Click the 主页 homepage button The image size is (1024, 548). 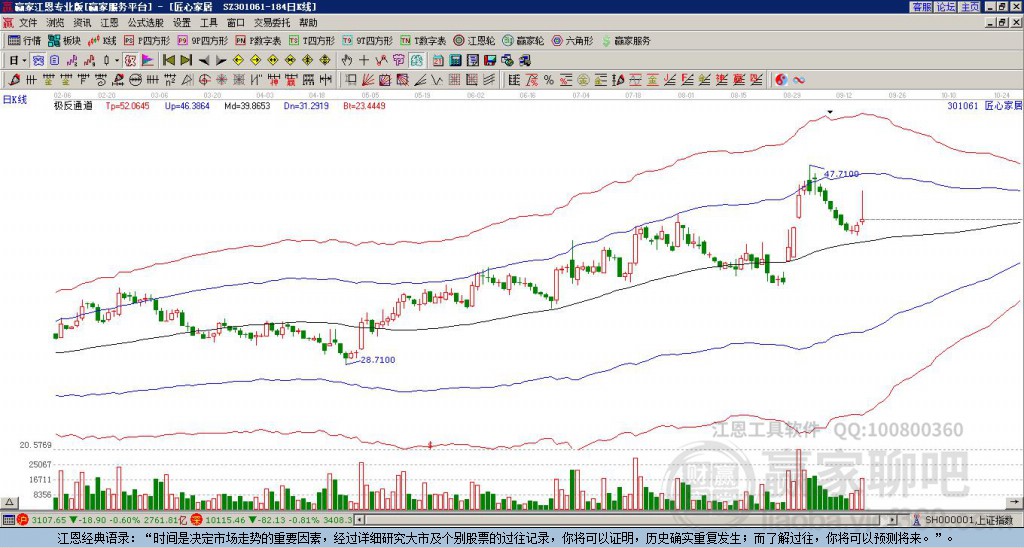pyautogui.click(x=970, y=7)
